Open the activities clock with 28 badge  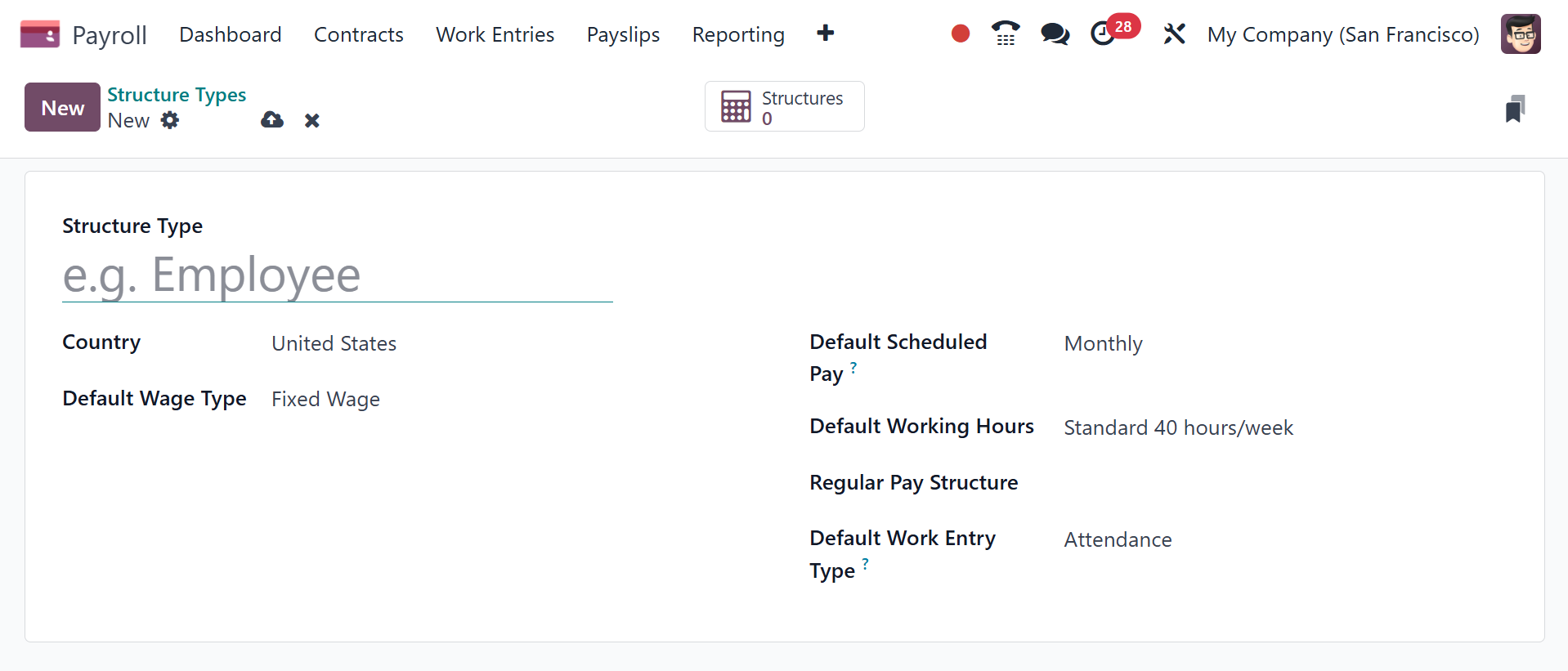pyautogui.click(x=1104, y=34)
